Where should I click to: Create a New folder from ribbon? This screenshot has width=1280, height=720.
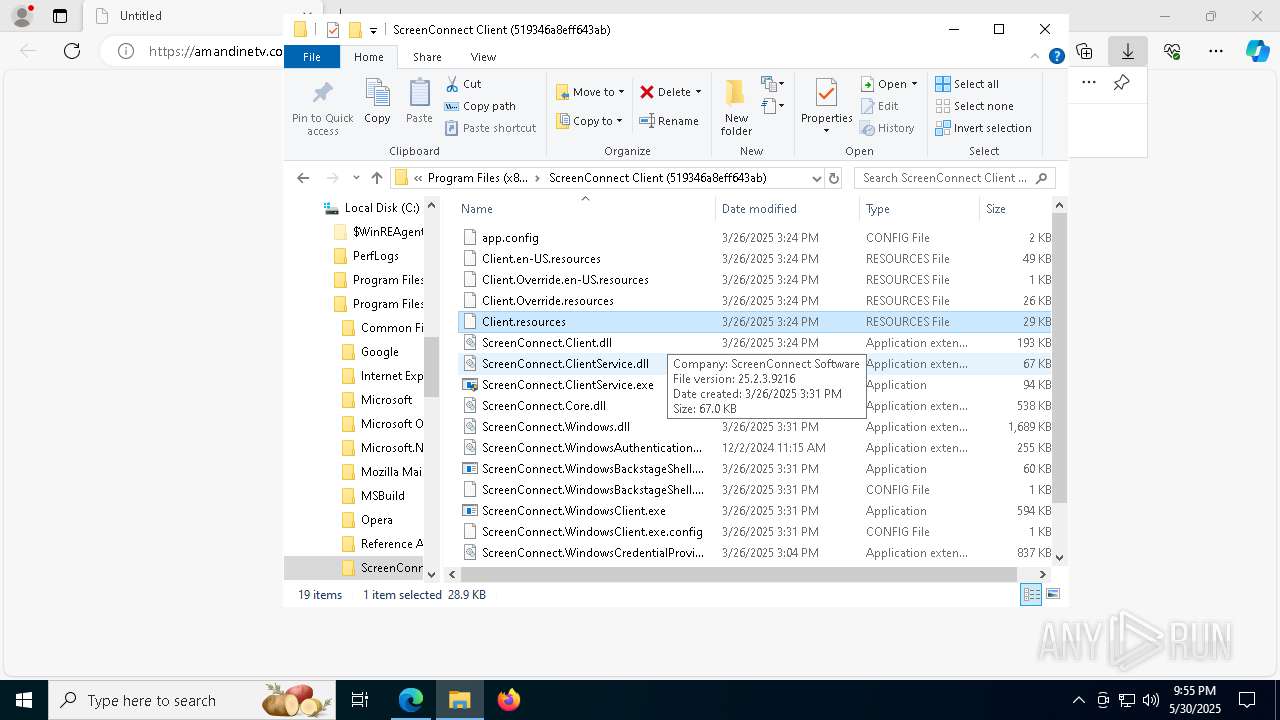(736, 107)
